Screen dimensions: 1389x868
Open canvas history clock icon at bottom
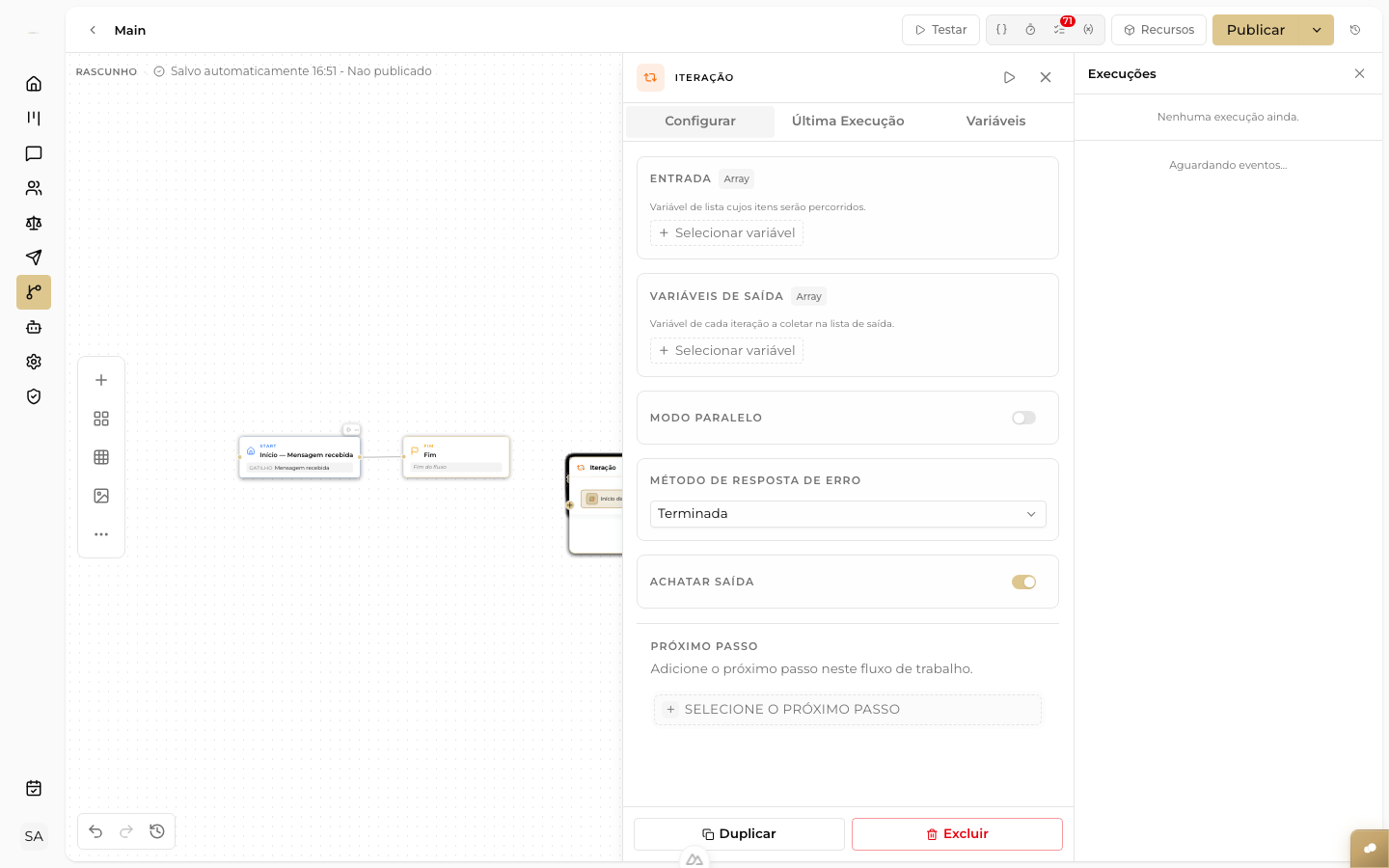click(x=157, y=831)
